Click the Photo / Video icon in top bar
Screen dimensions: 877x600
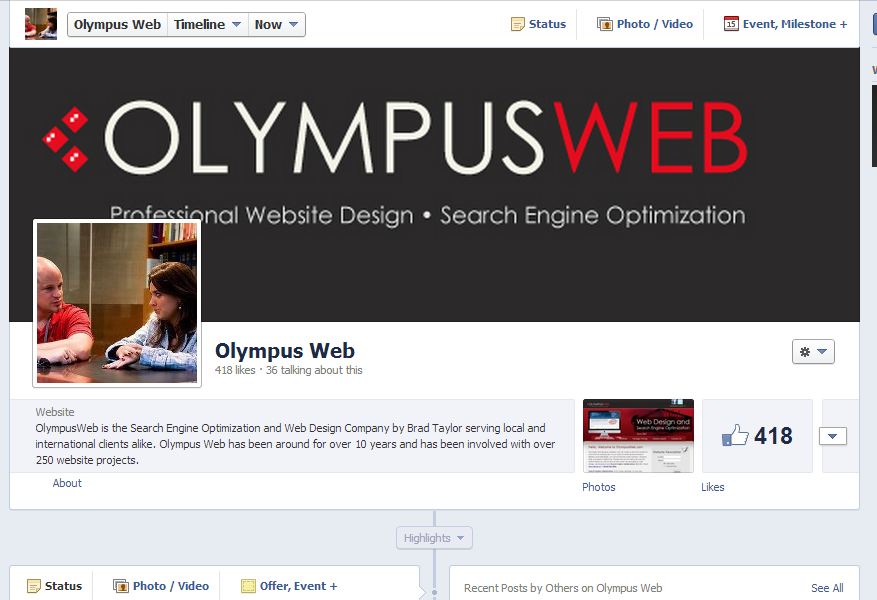[604, 24]
